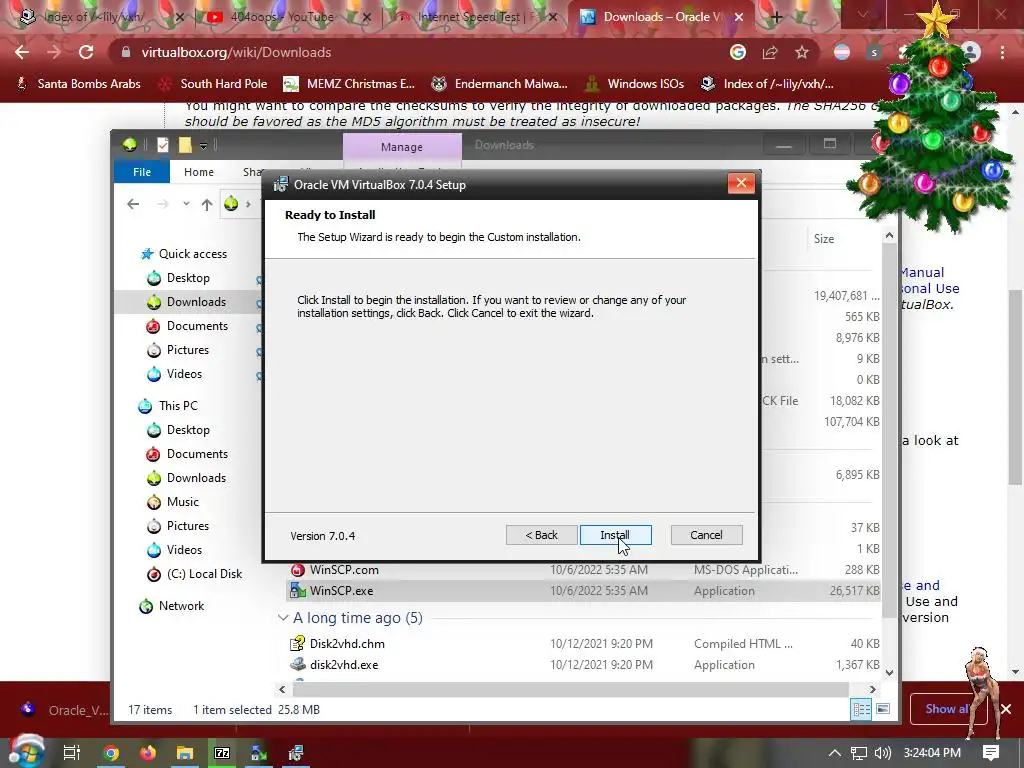
Task: Select the Disk2vhd.chm file
Action: pyautogui.click(x=347, y=644)
